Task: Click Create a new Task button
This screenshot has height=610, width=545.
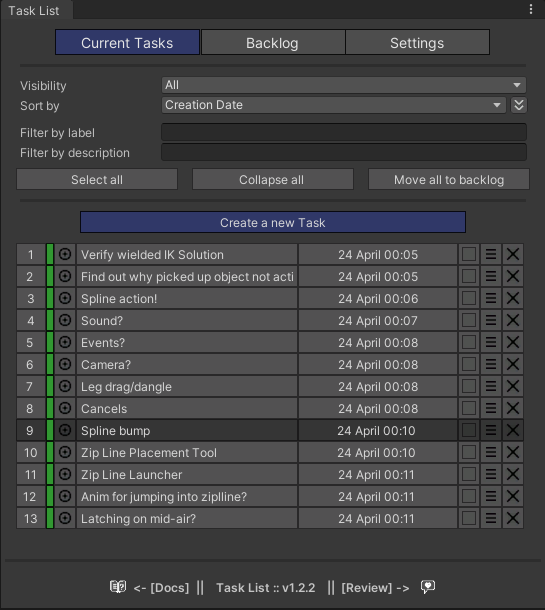Action: (x=273, y=222)
